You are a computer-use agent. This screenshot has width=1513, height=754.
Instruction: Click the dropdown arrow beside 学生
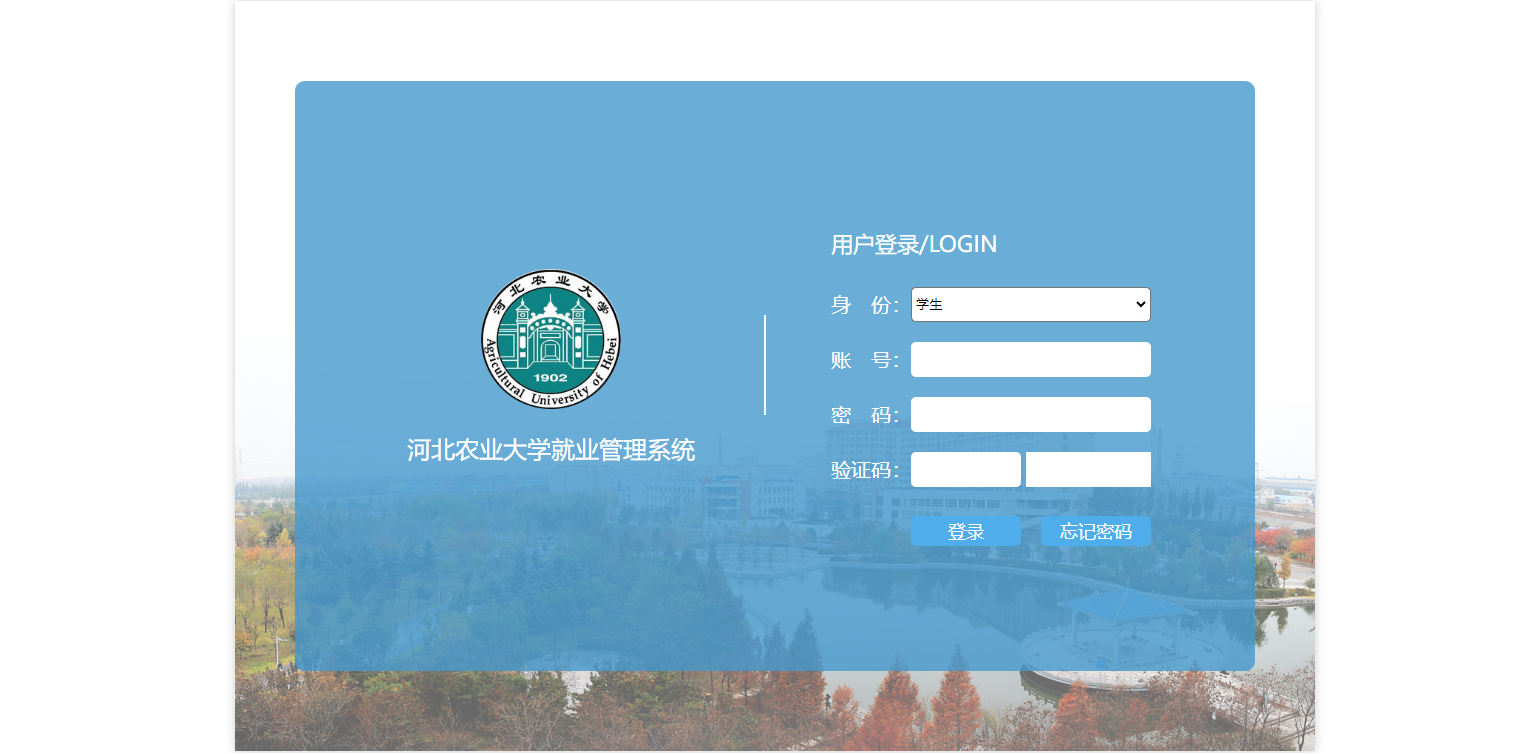[x=1140, y=305]
